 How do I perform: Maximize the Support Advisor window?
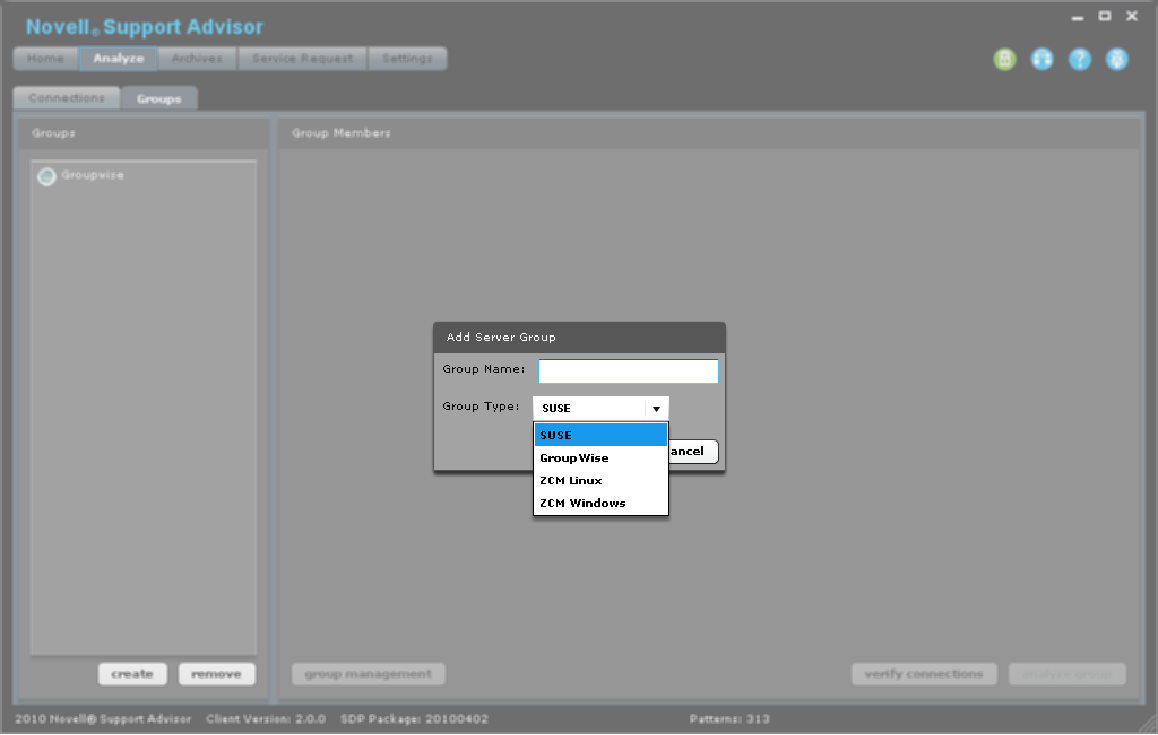pyautogui.click(x=1105, y=16)
